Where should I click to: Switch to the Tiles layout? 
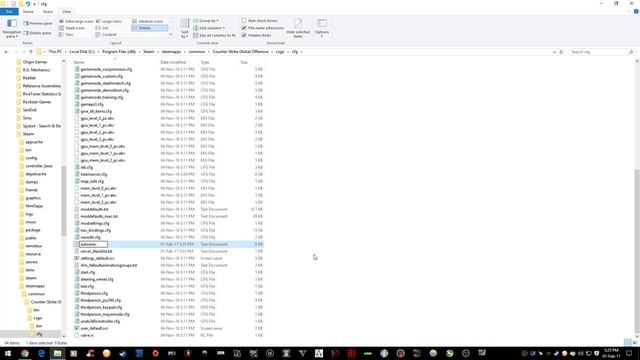(67, 35)
